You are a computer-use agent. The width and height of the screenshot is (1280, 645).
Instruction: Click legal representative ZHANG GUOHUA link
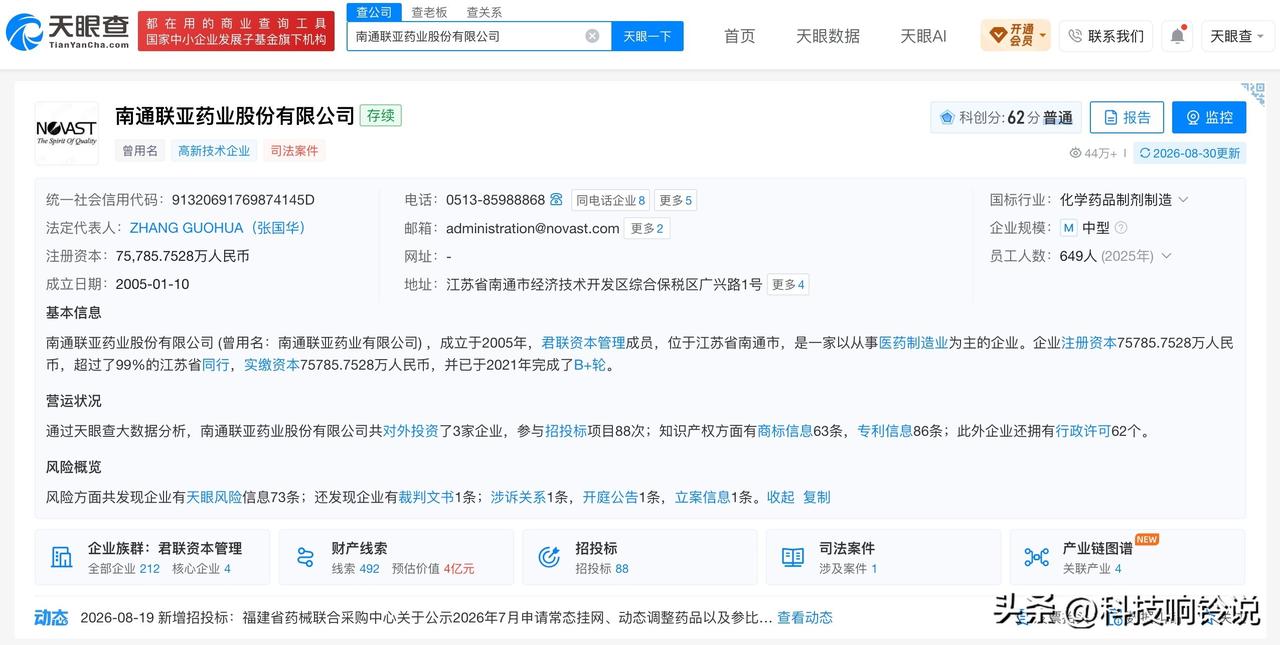(x=217, y=228)
